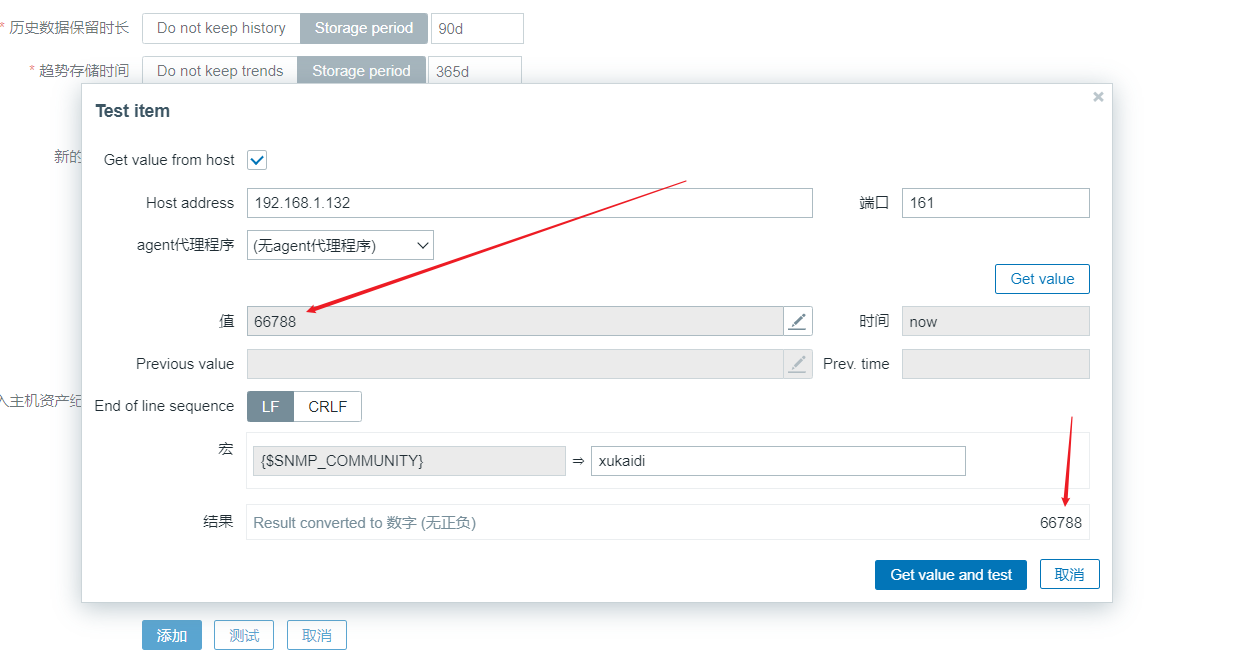The height and width of the screenshot is (658, 1251).
Task: Choose Do not keep trends option
Action: coord(220,71)
